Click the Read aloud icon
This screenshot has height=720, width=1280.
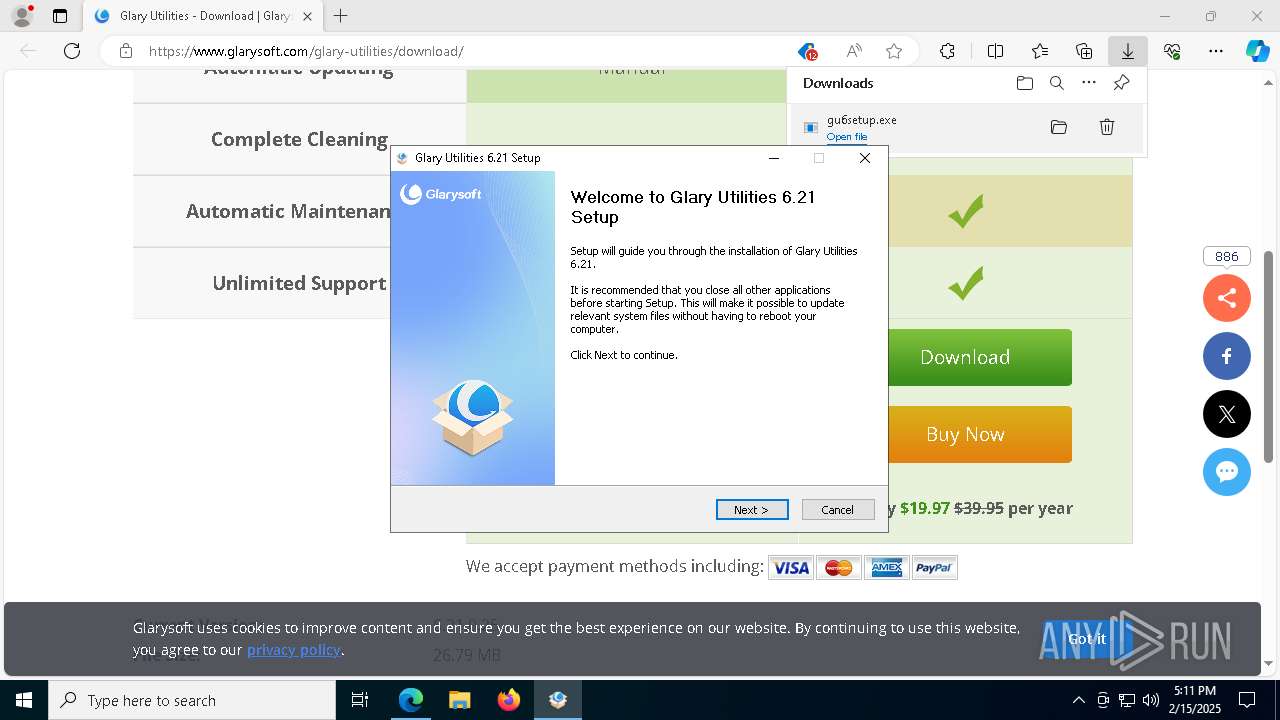[x=854, y=51]
